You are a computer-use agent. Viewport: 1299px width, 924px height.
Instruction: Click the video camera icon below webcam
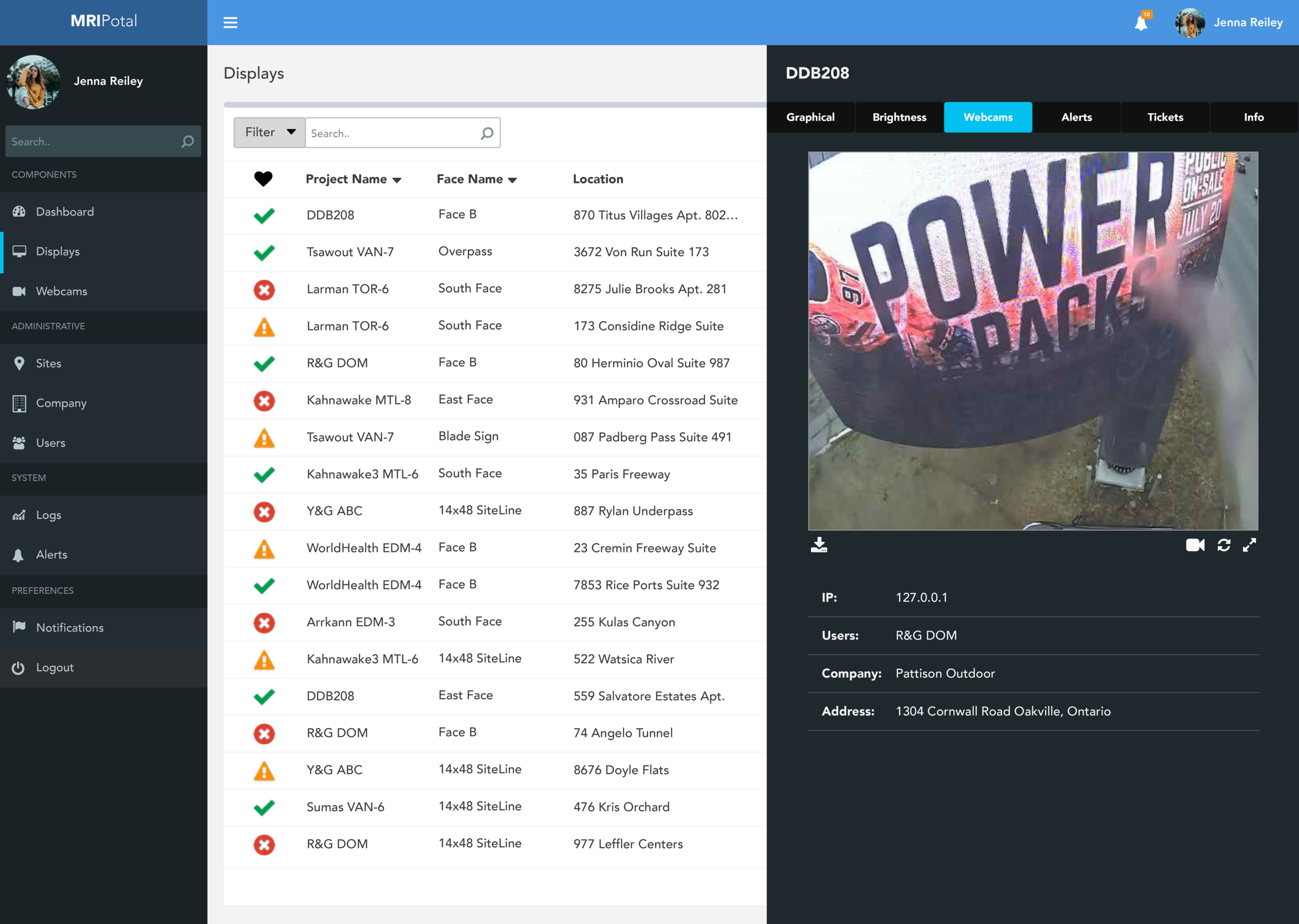coord(1195,545)
